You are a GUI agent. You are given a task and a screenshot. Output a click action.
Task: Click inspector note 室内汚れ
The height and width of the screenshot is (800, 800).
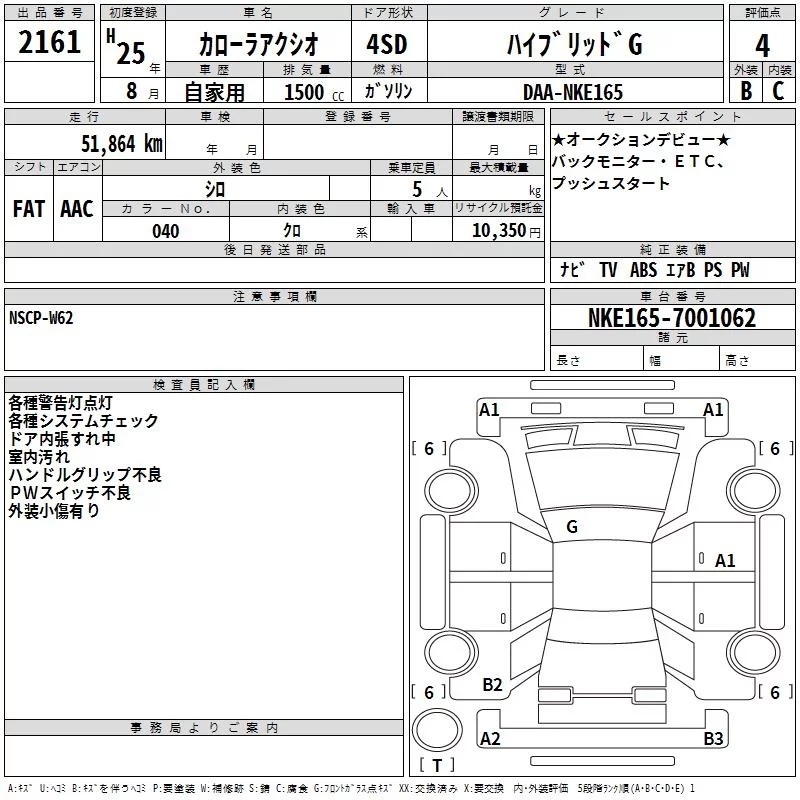pyautogui.click(x=39, y=457)
